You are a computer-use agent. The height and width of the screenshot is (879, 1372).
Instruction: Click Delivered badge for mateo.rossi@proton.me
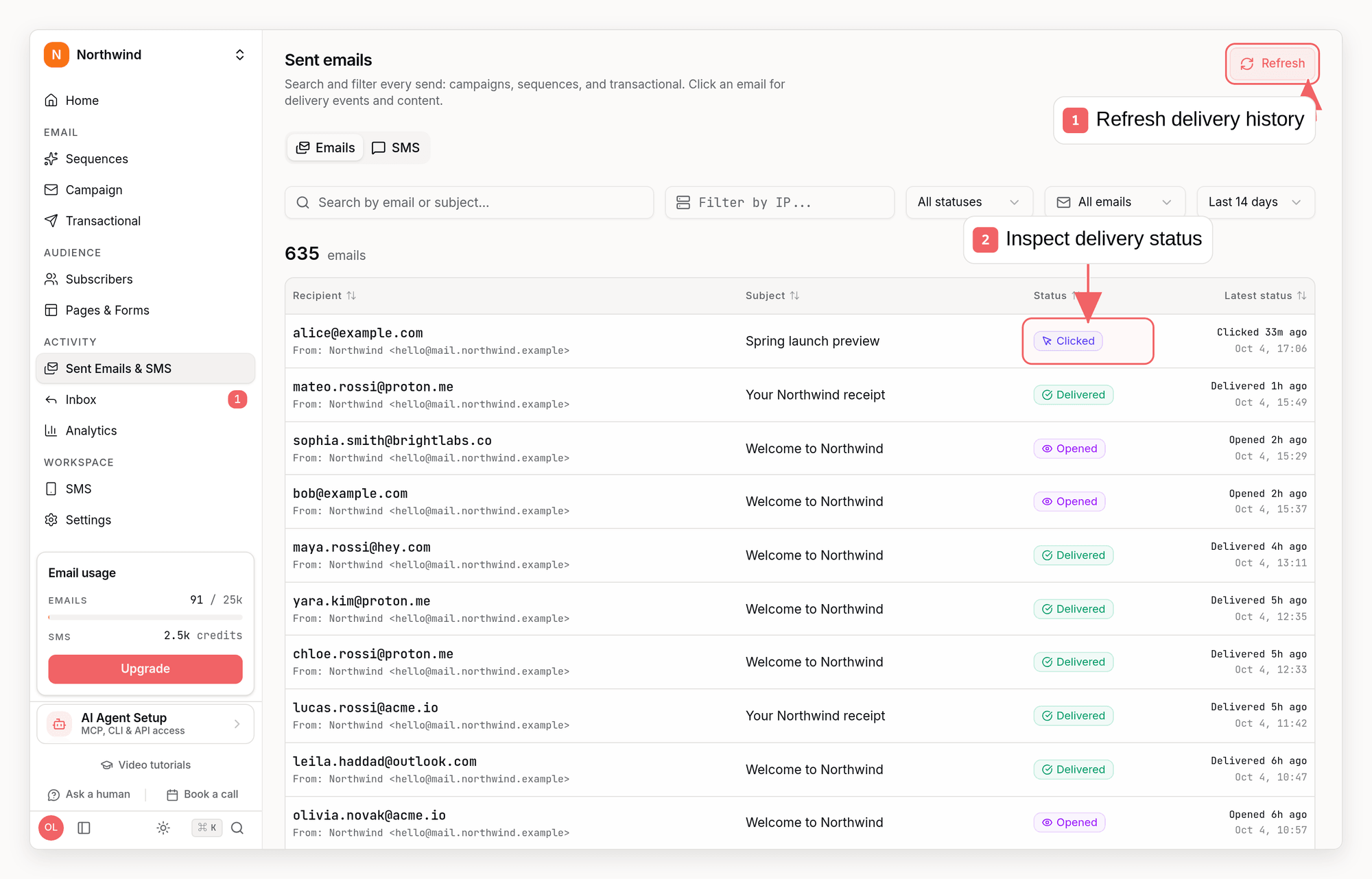coord(1074,395)
